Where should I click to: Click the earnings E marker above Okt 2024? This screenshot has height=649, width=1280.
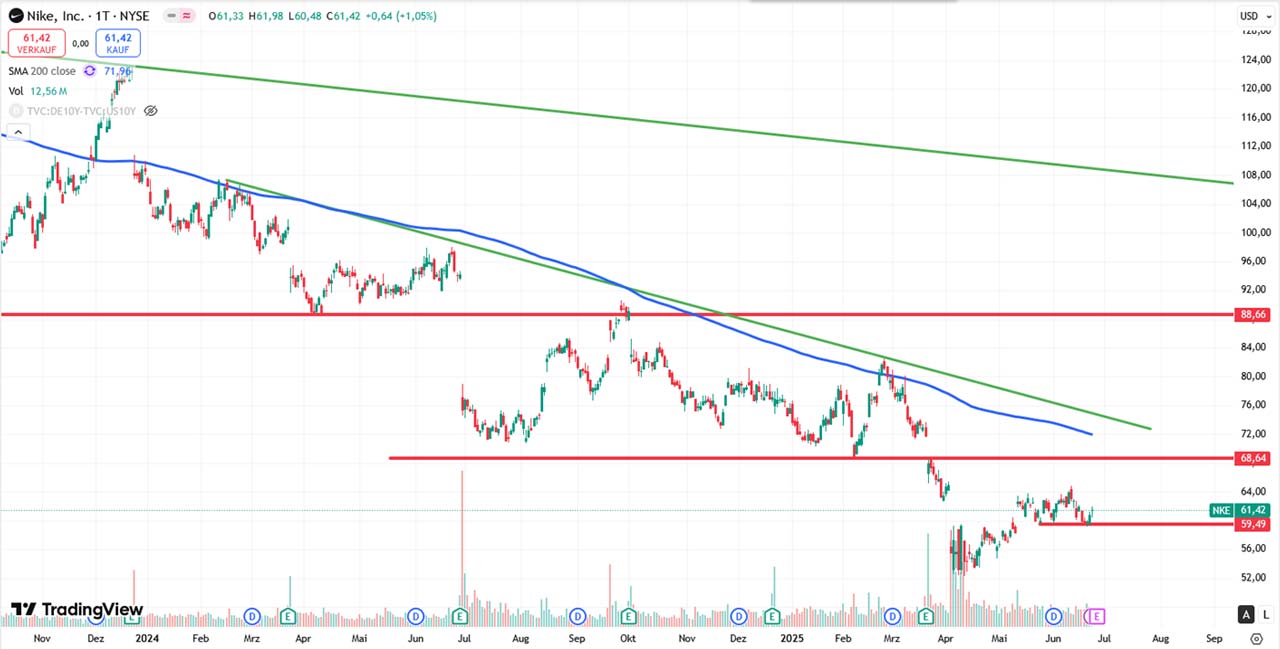627,615
